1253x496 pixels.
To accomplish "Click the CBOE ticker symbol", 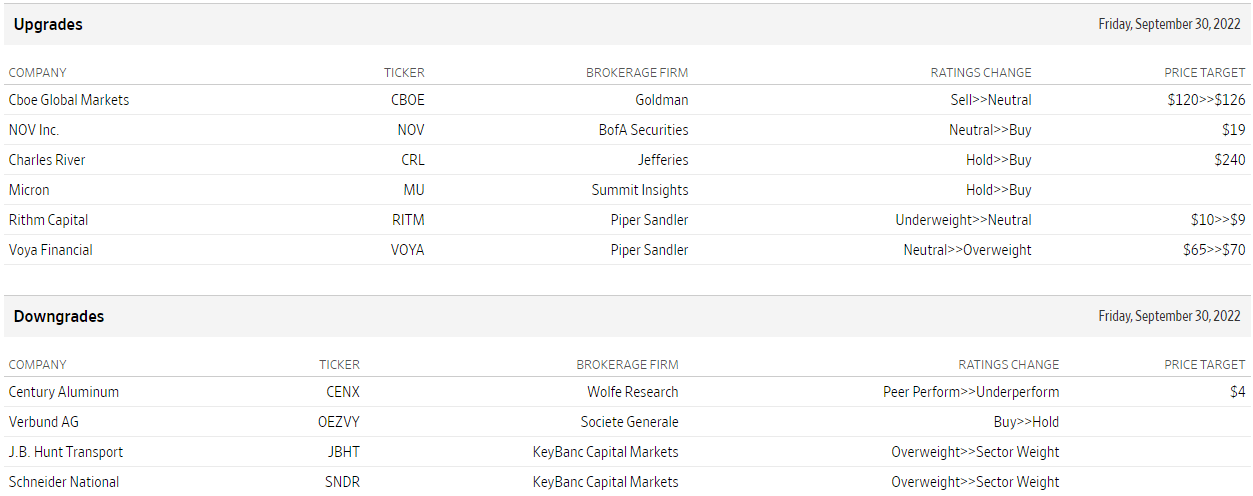I will coord(407,100).
